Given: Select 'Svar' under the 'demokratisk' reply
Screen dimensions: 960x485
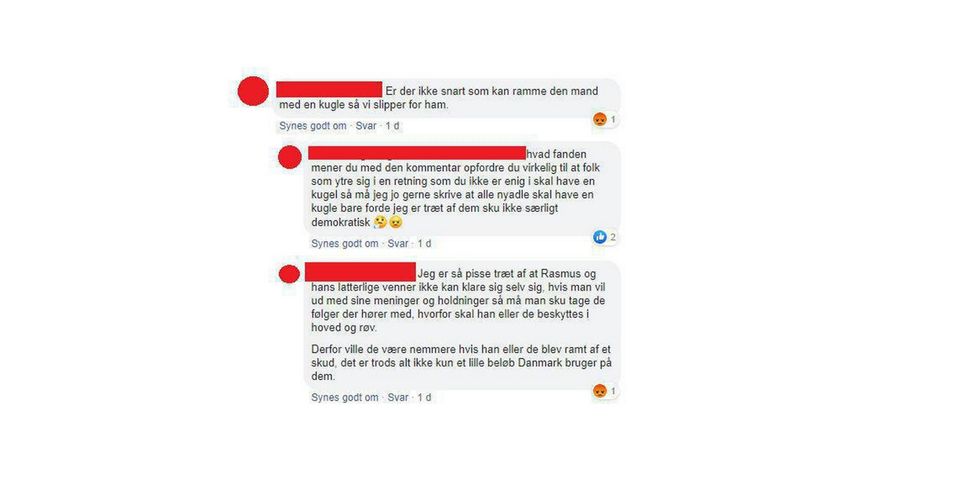Looking at the screenshot, I should pos(398,243).
